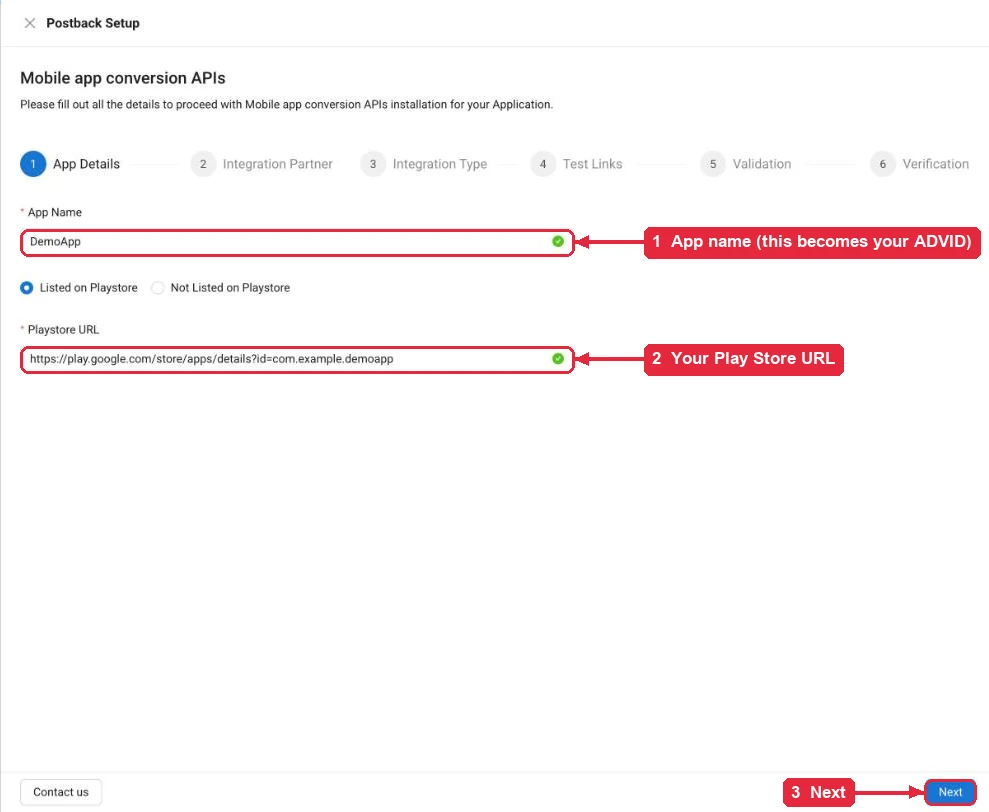The width and height of the screenshot is (989, 812).
Task: Close the Postback Setup panel
Action: pyautogui.click(x=30, y=23)
